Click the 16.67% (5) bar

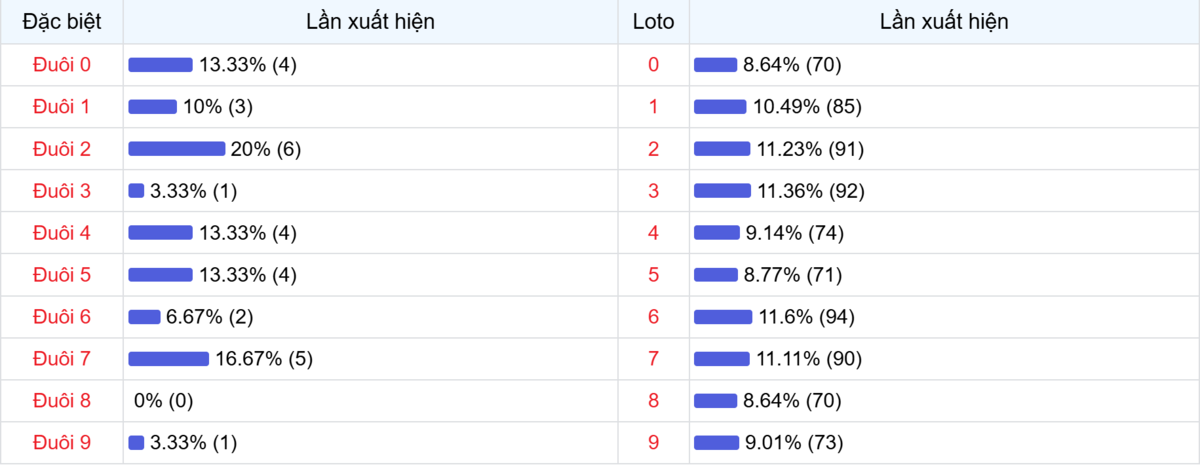coord(169,359)
